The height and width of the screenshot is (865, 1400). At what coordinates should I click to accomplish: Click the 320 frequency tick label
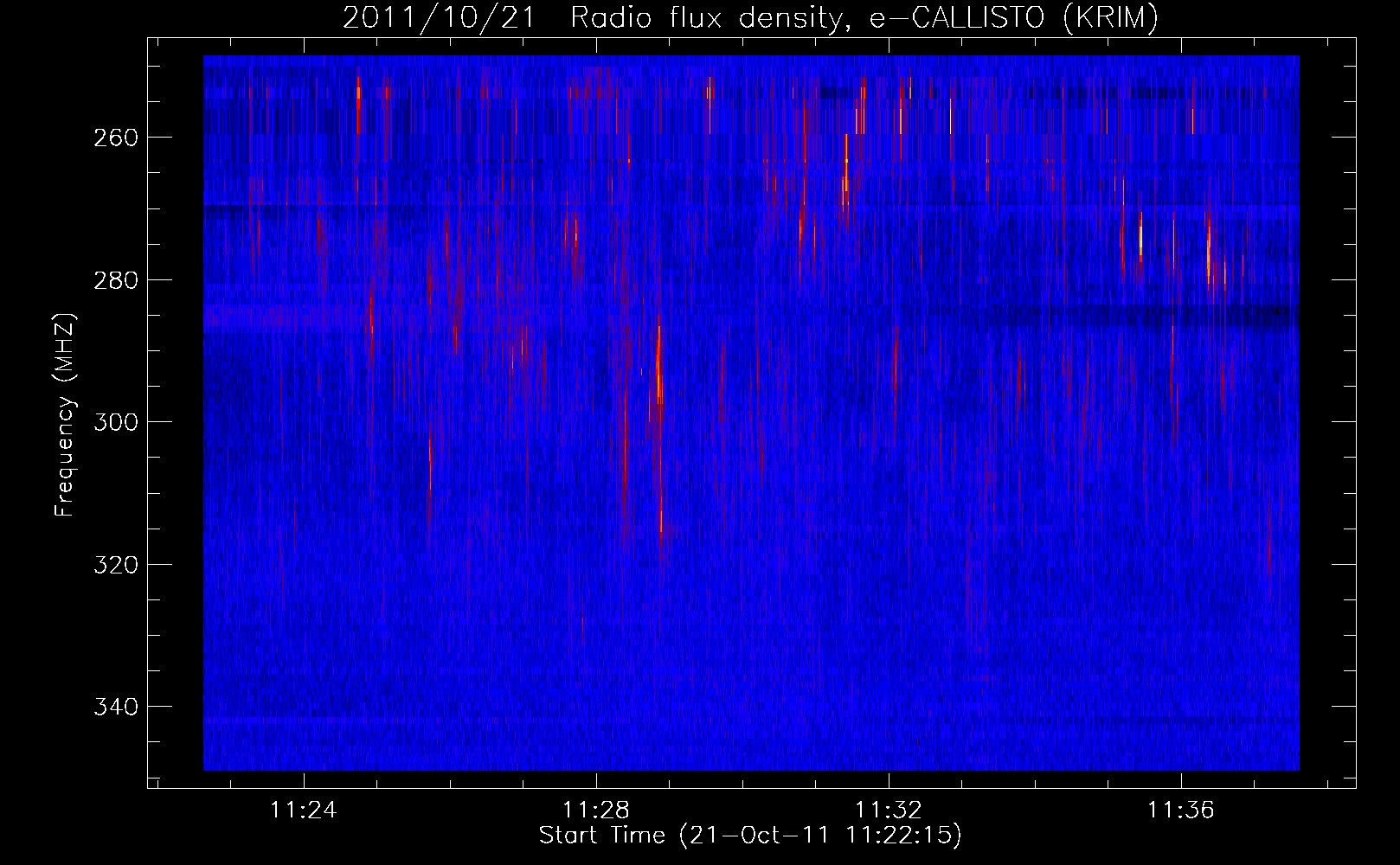pos(115,565)
